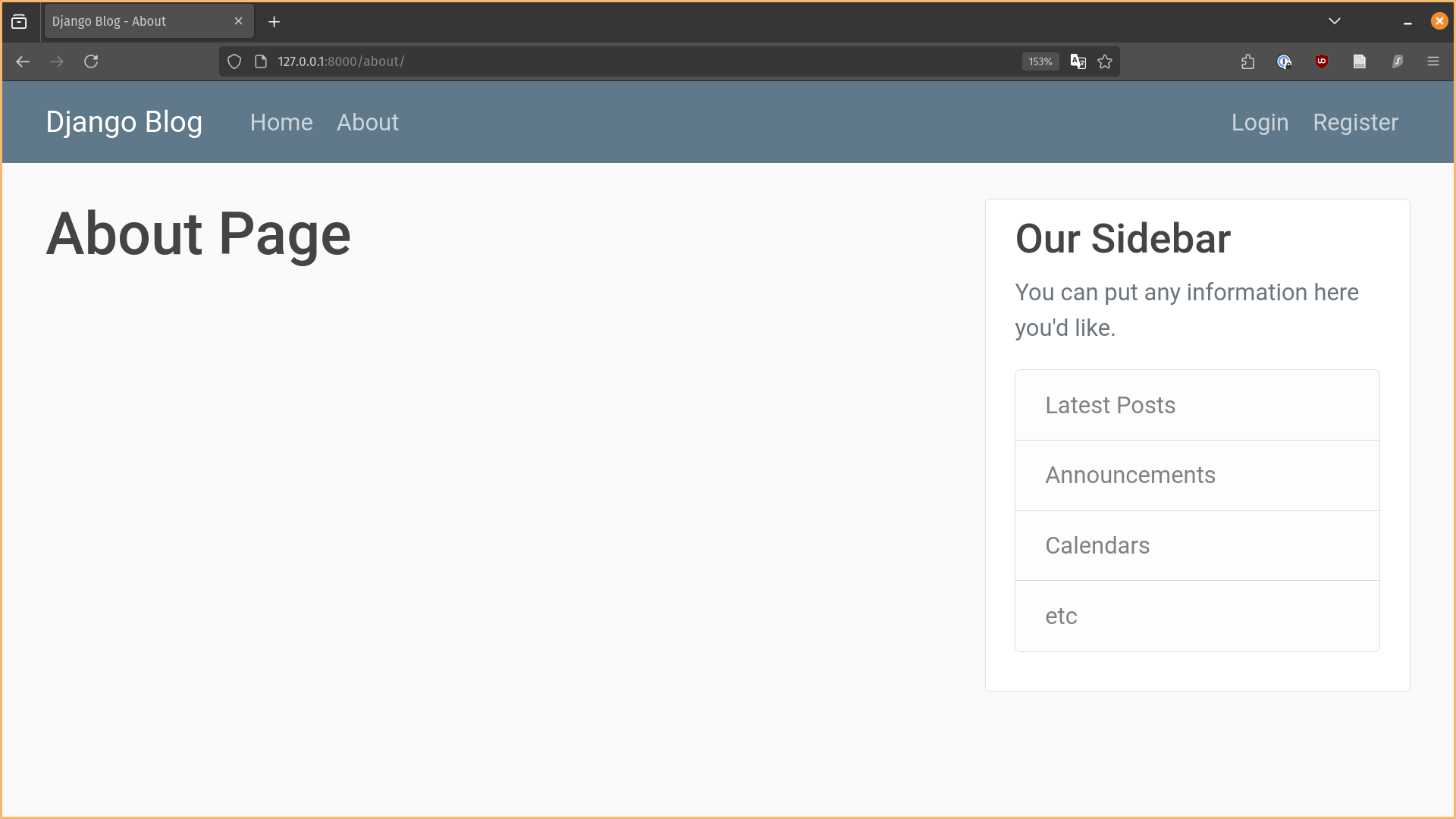Viewport: 1456px width, 819px height.
Task: Go back with the back arrow
Action: click(23, 61)
